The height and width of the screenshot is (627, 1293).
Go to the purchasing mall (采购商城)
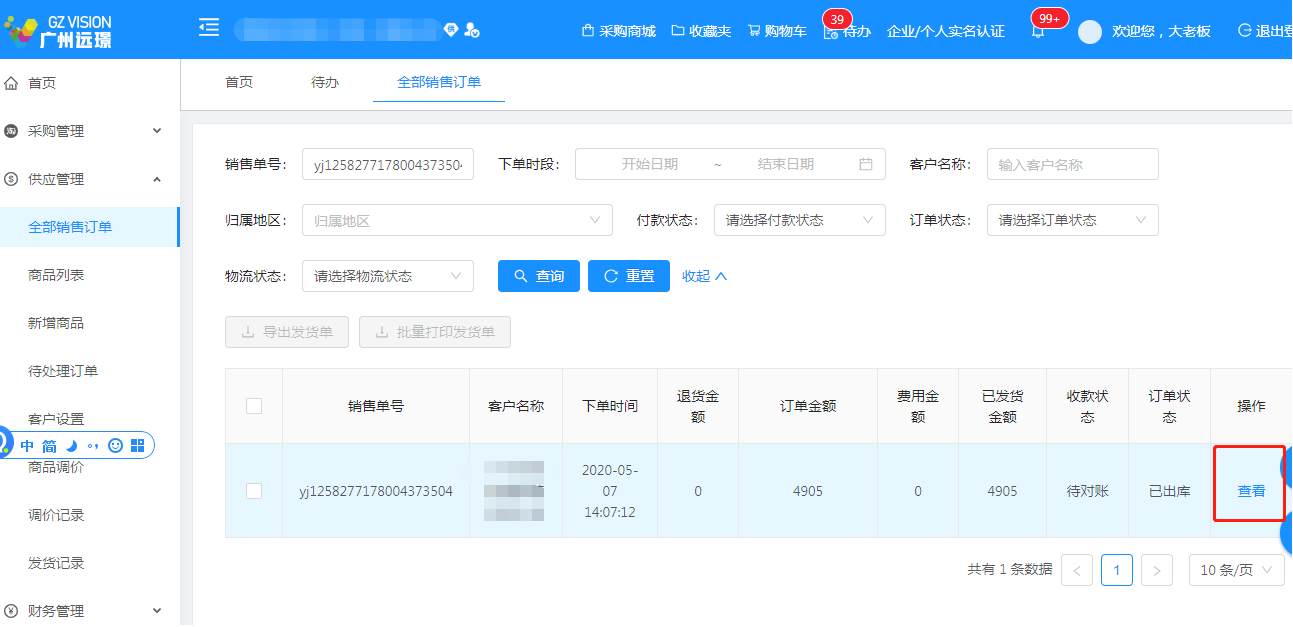tap(618, 31)
